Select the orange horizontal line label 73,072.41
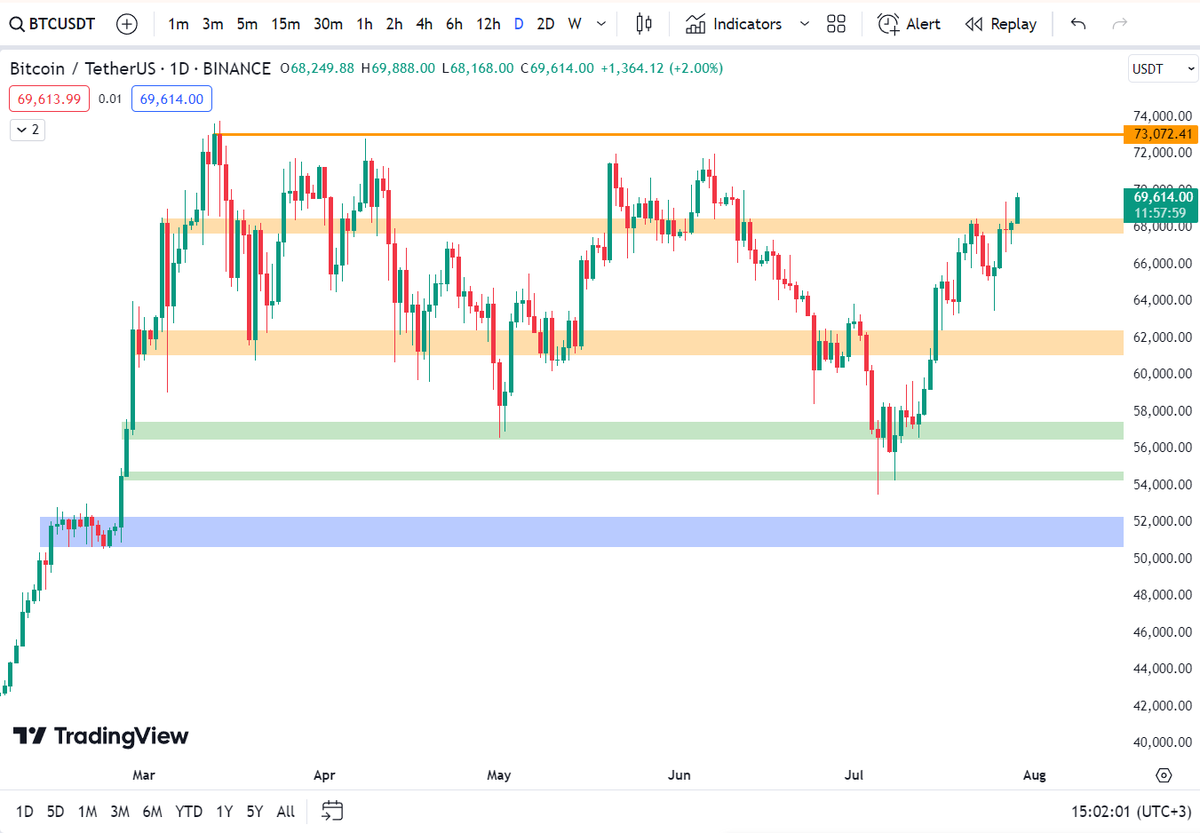 1160,134
